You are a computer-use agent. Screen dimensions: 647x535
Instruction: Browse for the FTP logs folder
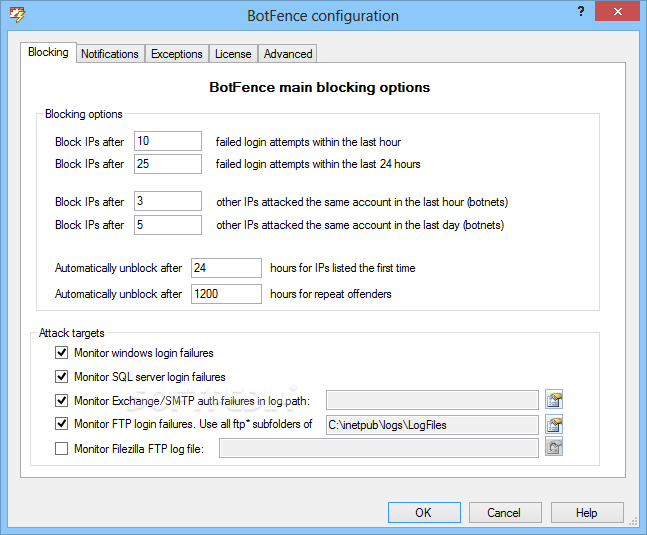pyautogui.click(x=554, y=424)
